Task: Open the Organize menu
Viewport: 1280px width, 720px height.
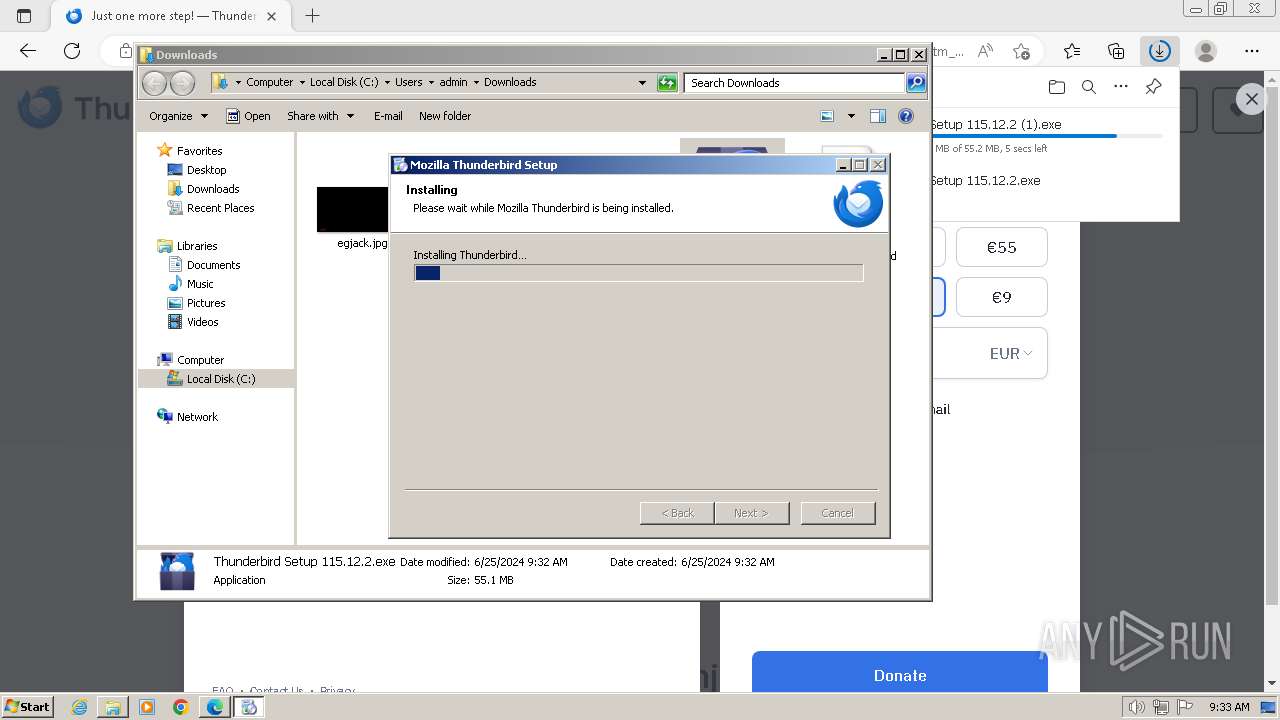Action: pos(178,116)
